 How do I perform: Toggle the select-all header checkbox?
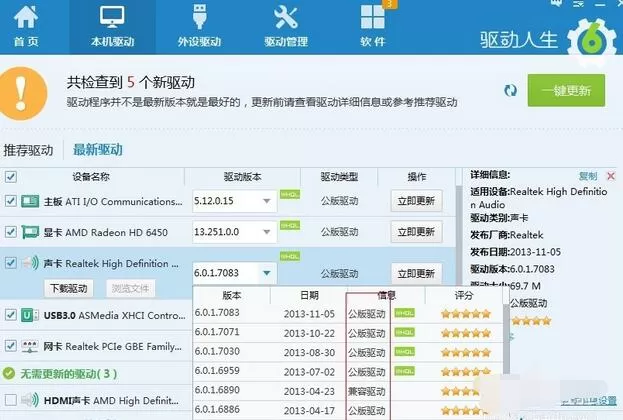11,176
